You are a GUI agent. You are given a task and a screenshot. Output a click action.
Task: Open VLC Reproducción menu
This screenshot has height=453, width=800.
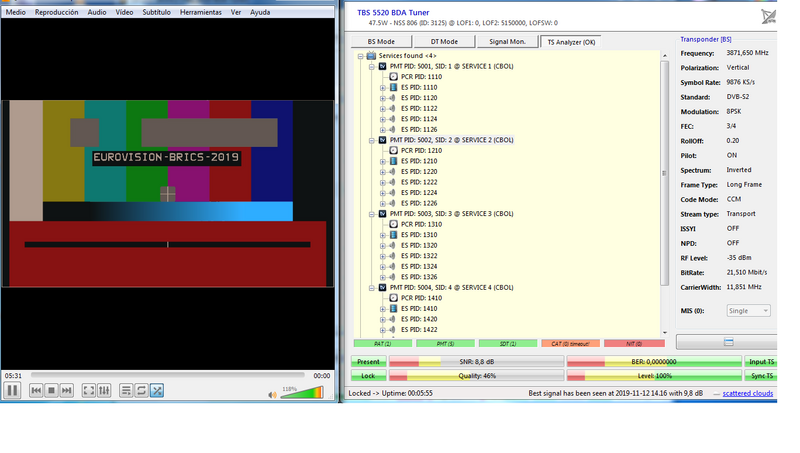pyautogui.click(x=57, y=12)
